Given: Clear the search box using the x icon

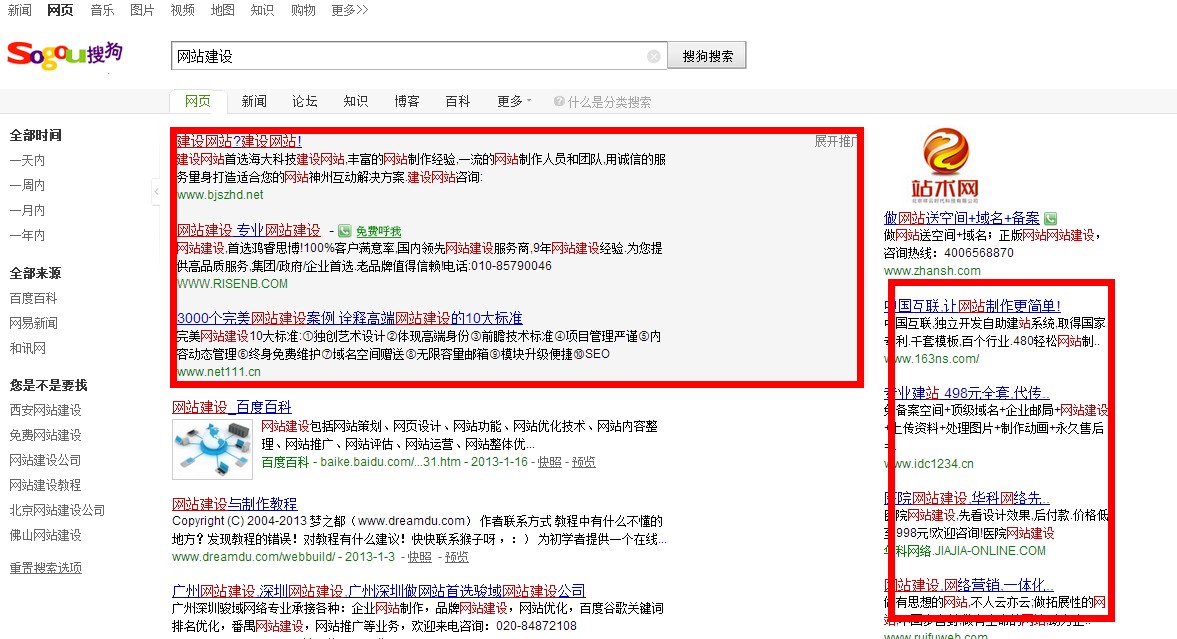Looking at the screenshot, I should pyautogui.click(x=654, y=55).
